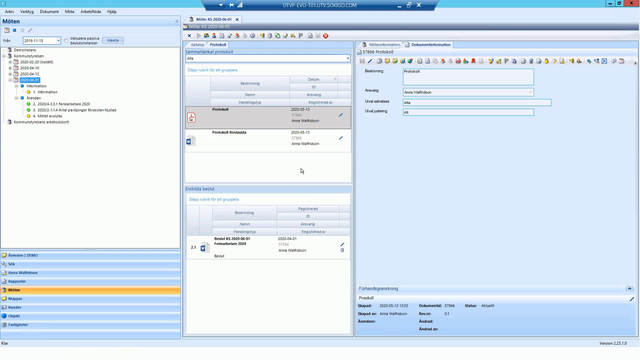Click the Beskrivning text box

pyautogui.click(x=468, y=76)
